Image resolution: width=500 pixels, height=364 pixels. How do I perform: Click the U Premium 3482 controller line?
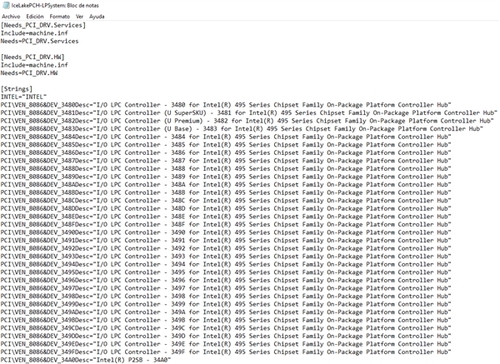pyautogui.click(x=247, y=121)
